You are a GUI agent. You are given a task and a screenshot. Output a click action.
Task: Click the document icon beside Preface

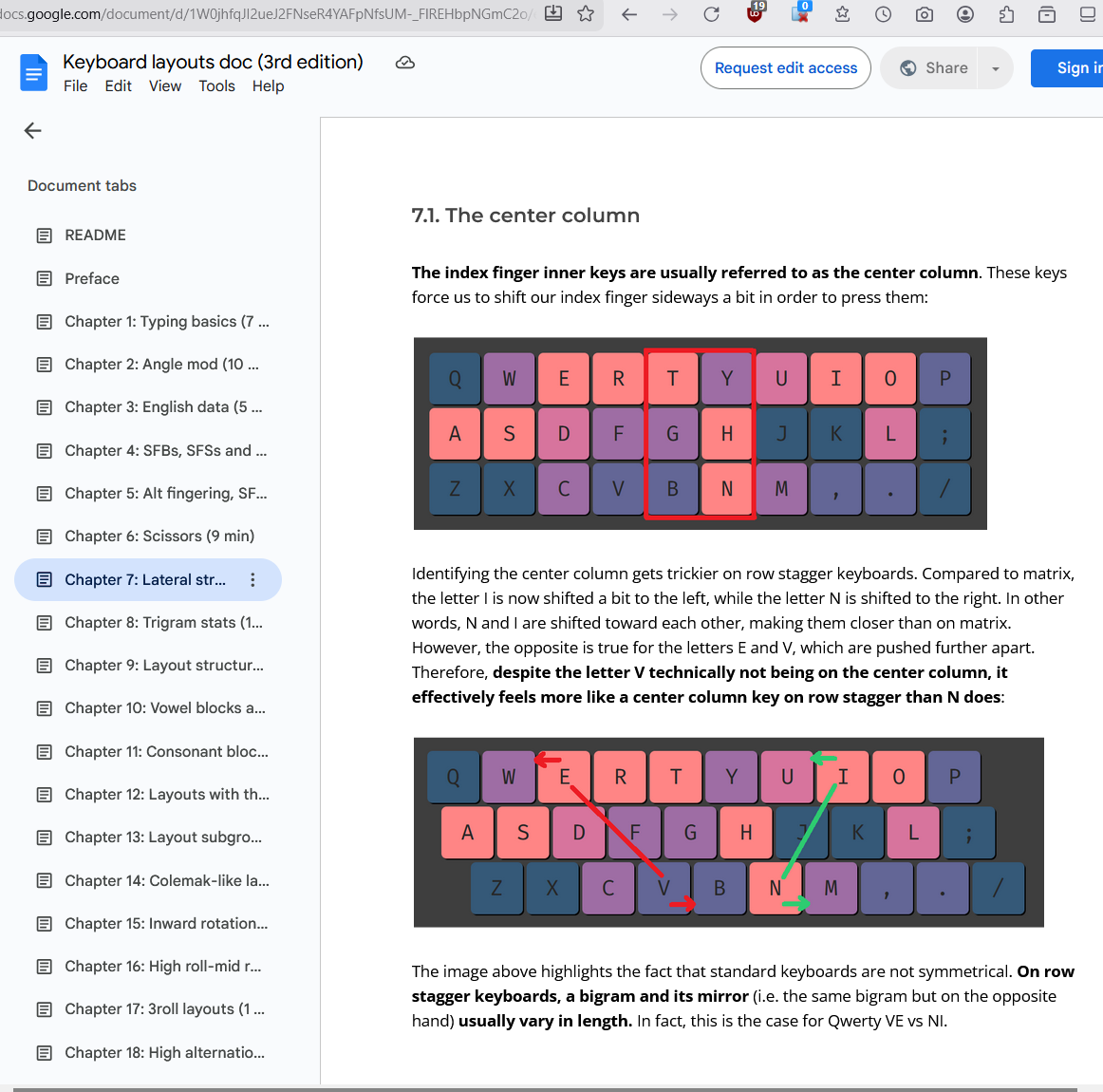tap(44, 278)
